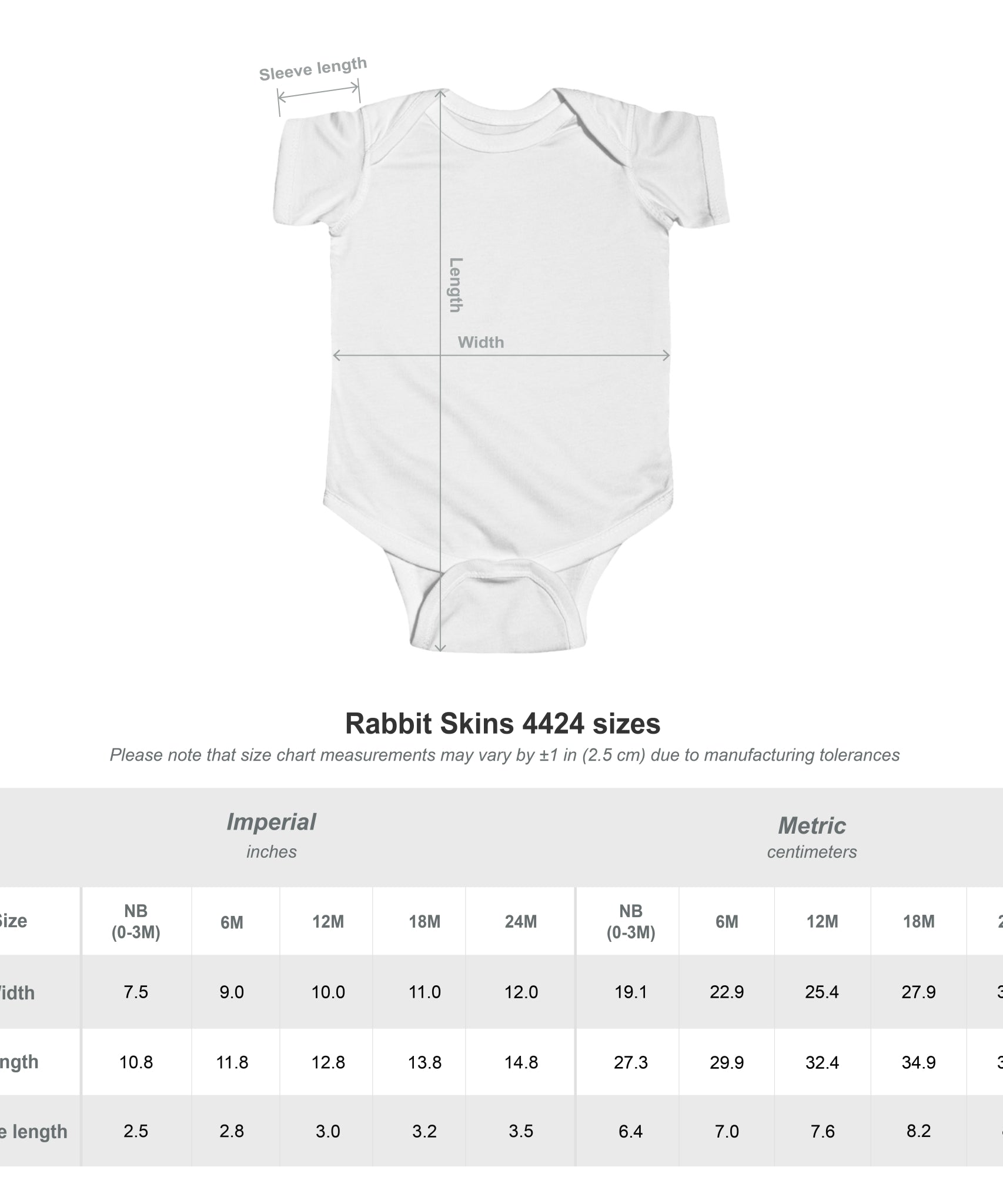Select the "Metric" section heading
Image resolution: width=1003 pixels, height=1204 pixels.
[811, 825]
